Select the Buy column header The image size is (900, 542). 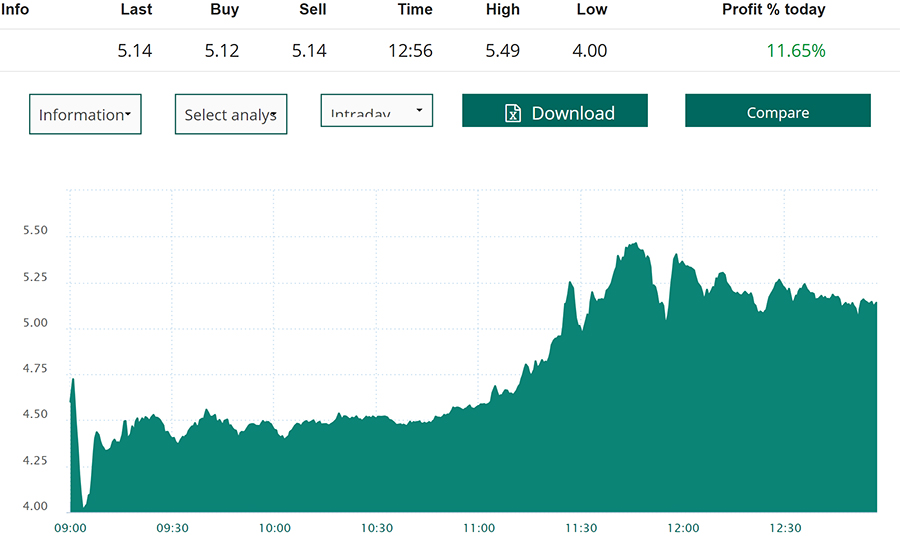[x=222, y=10]
